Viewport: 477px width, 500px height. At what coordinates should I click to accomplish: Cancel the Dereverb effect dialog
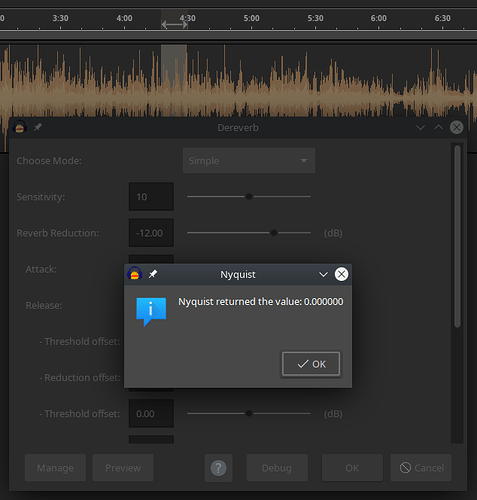pos(421,468)
